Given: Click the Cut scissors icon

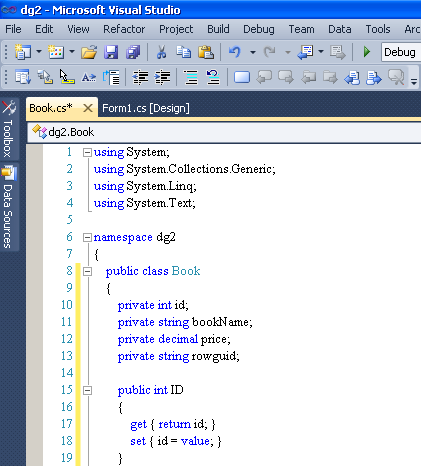Looking at the screenshot, I should pyautogui.click(x=161, y=52).
